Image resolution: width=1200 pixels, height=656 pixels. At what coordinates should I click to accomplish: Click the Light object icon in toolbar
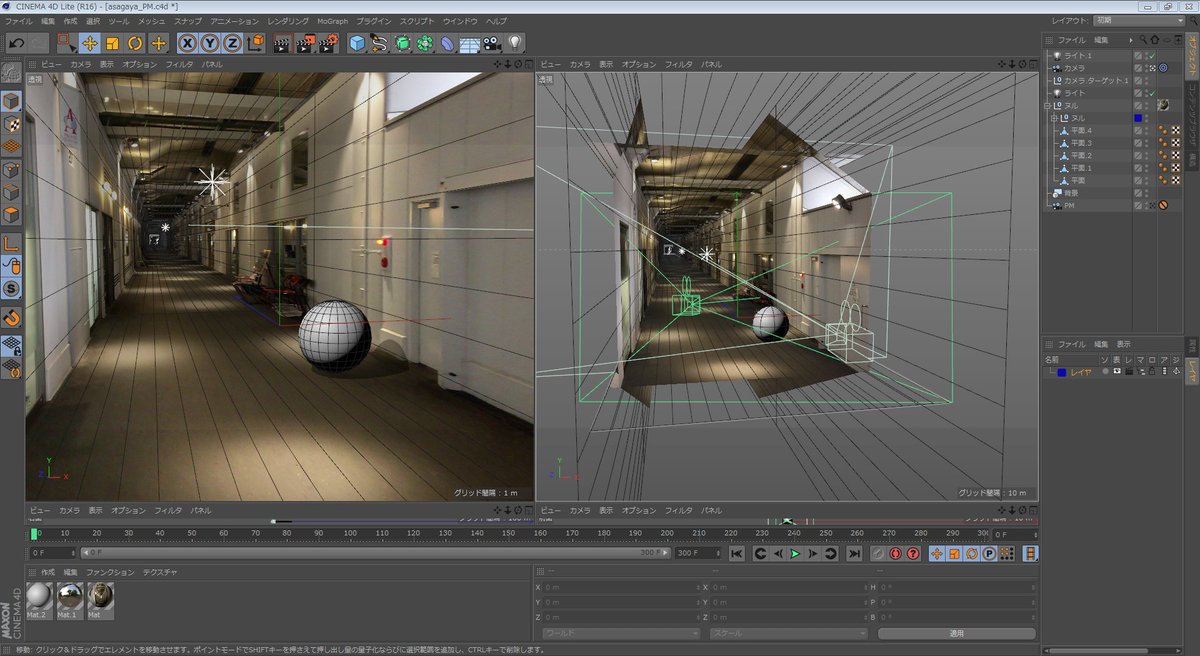click(x=515, y=43)
